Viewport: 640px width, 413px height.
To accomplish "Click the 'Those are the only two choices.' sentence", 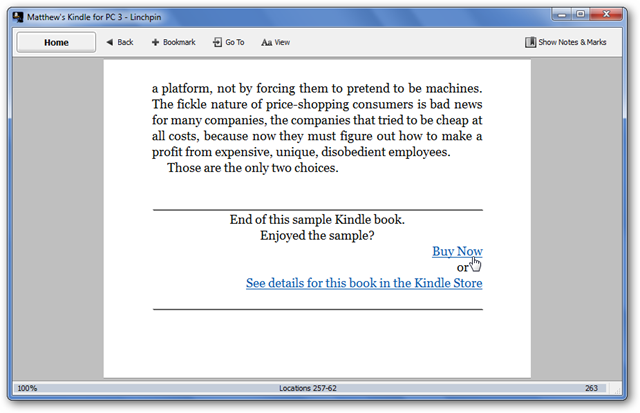I will 253,168.
